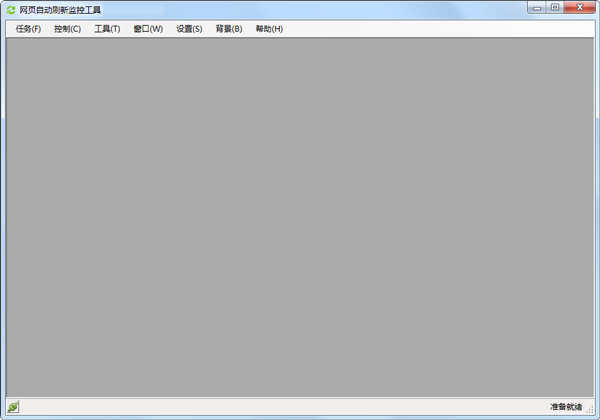Close the 网页自动刷新监控工具 window
This screenshot has width=600, height=420.
(x=579, y=7)
